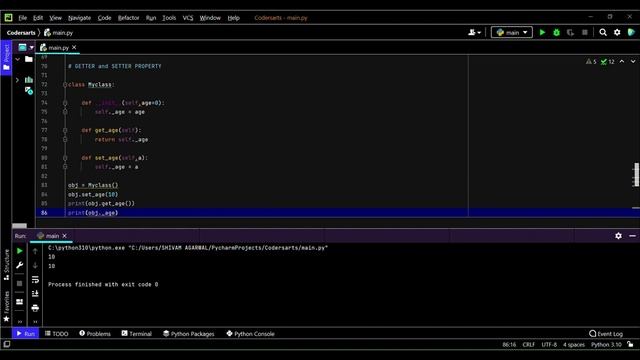Viewport: 640px width, 360px height.
Task: Select the project root folder icon
Action: (x=29, y=60)
